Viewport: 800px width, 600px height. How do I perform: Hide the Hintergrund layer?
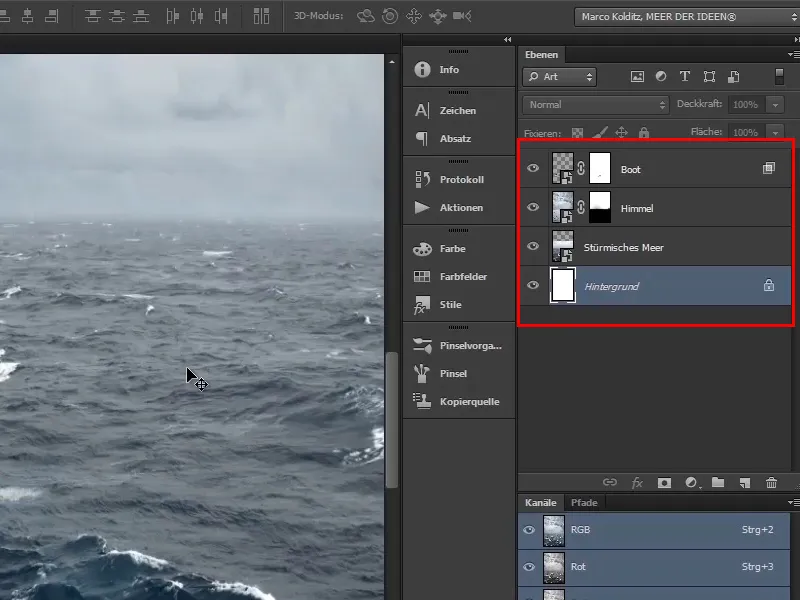tap(533, 285)
